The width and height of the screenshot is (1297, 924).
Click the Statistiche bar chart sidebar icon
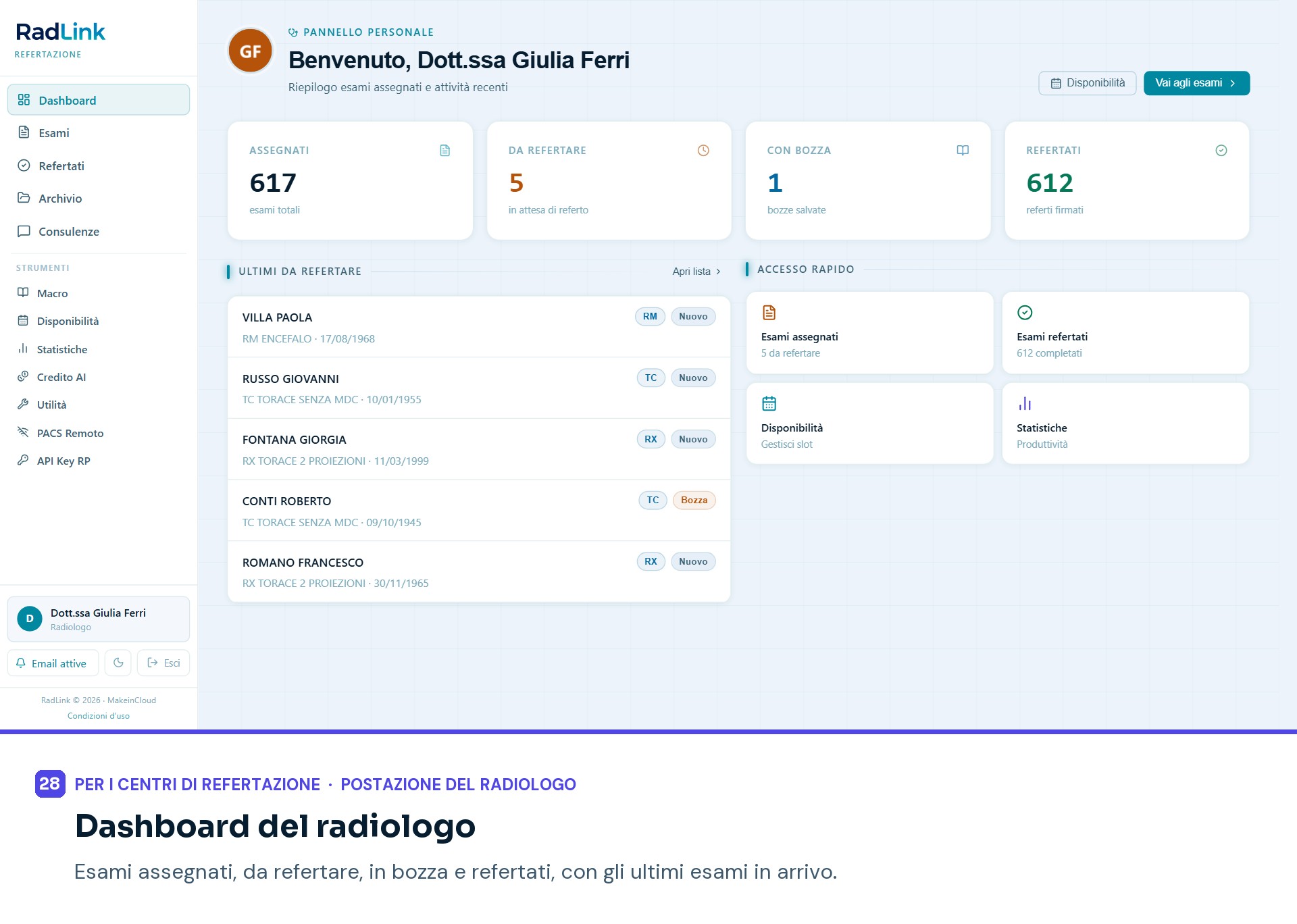(x=23, y=349)
